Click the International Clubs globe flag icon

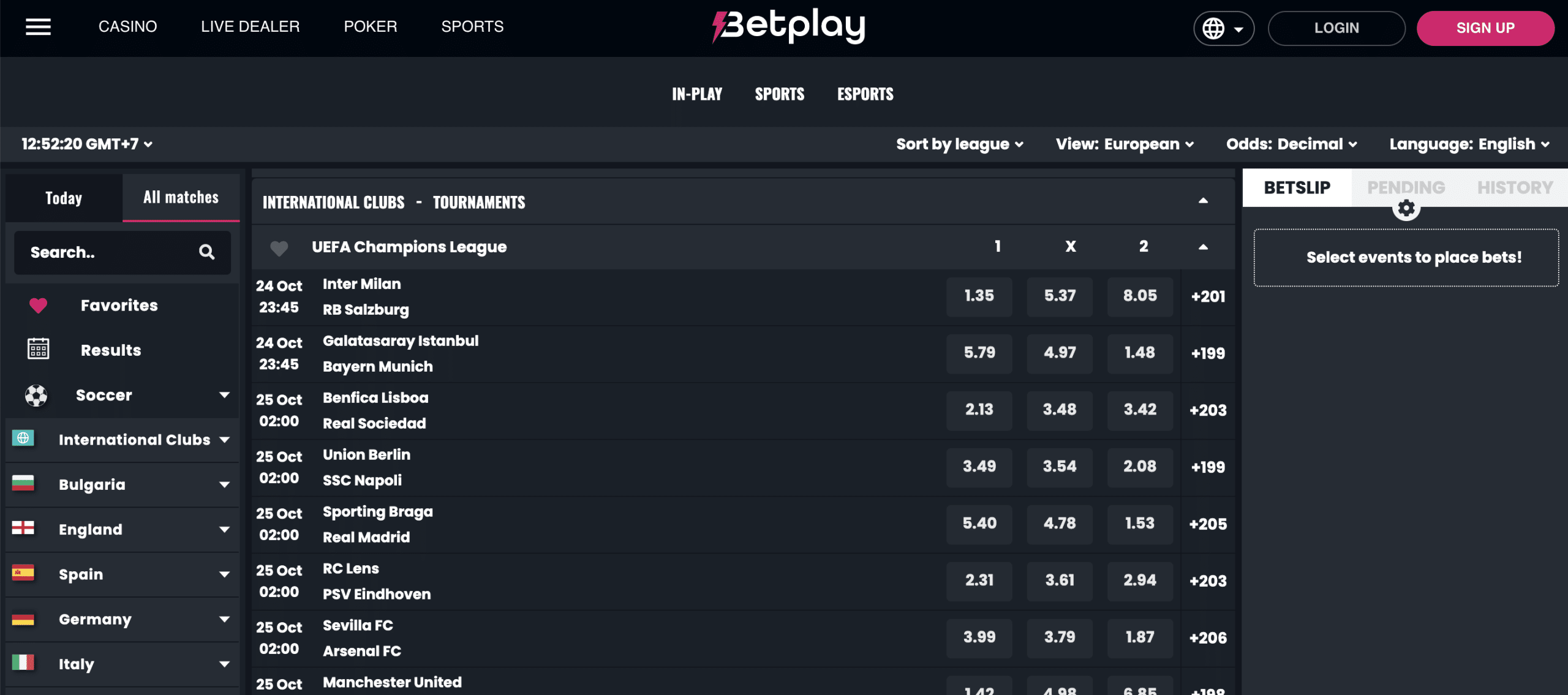click(x=23, y=438)
